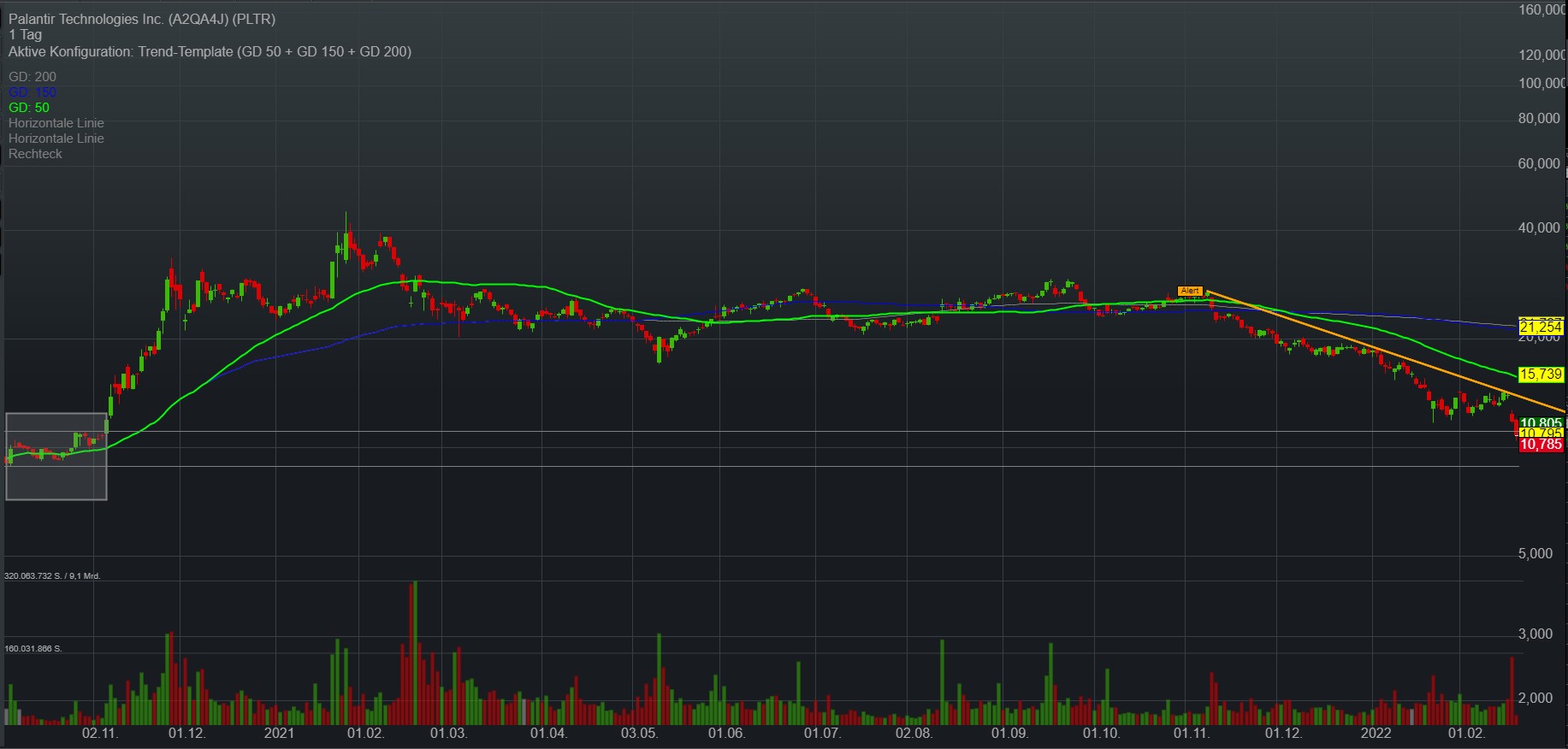The width and height of the screenshot is (1568, 749).
Task: Click the orange Alert marker on the chart
Action: (x=1190, y=292)
